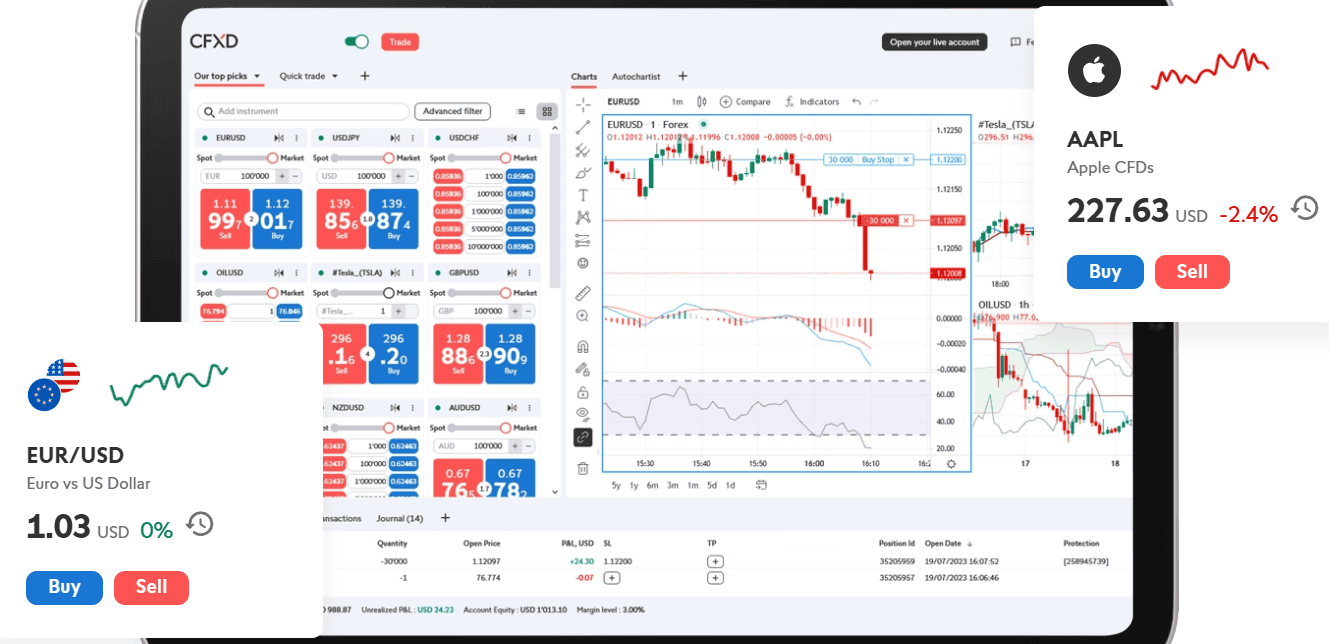
Task: Switch to the Autochartist tab
Action: 636,76
